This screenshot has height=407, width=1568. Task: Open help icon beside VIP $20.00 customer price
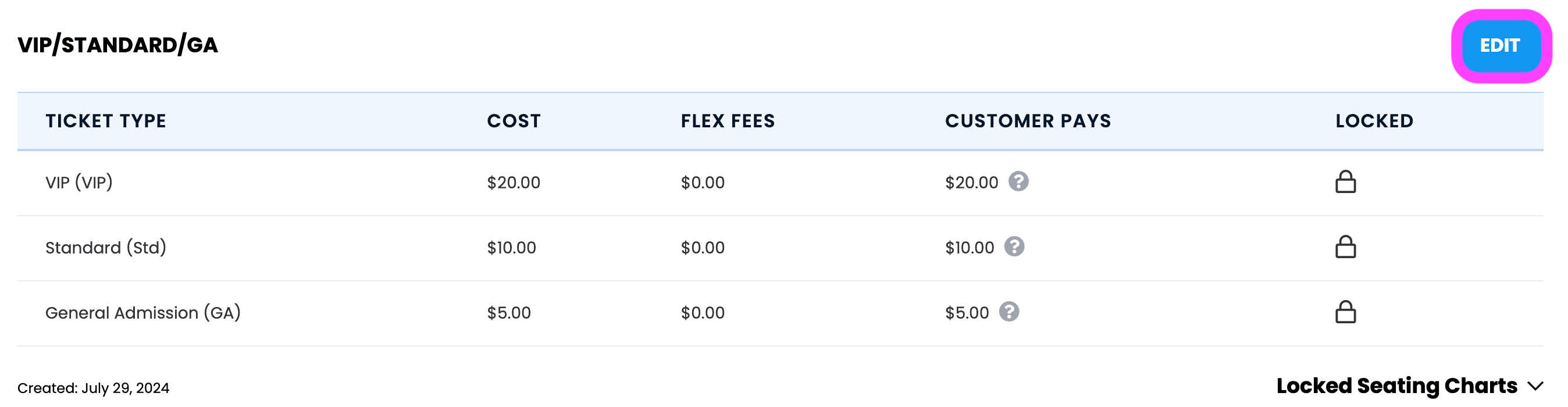(1018, 181)
